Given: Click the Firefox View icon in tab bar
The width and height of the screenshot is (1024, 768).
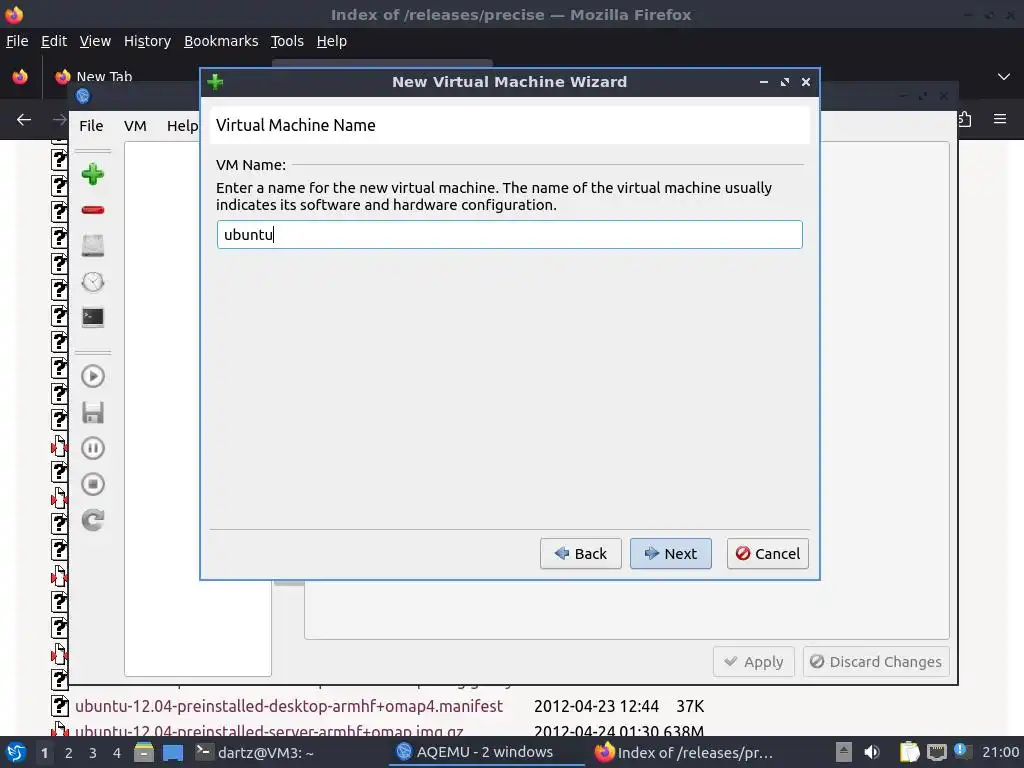Looking at the screenshot, I should pos(20,77).
